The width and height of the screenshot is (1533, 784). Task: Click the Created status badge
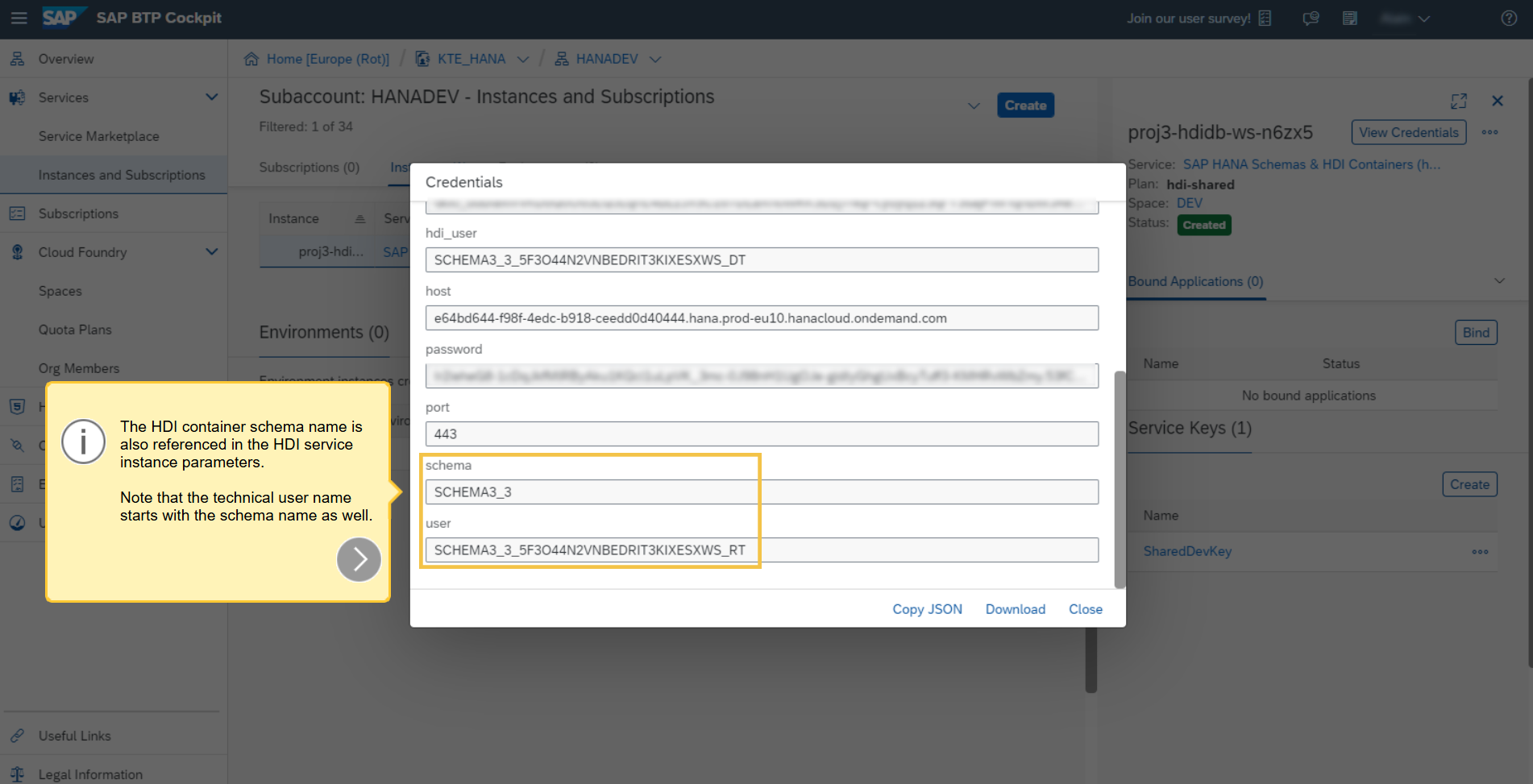1204,225
